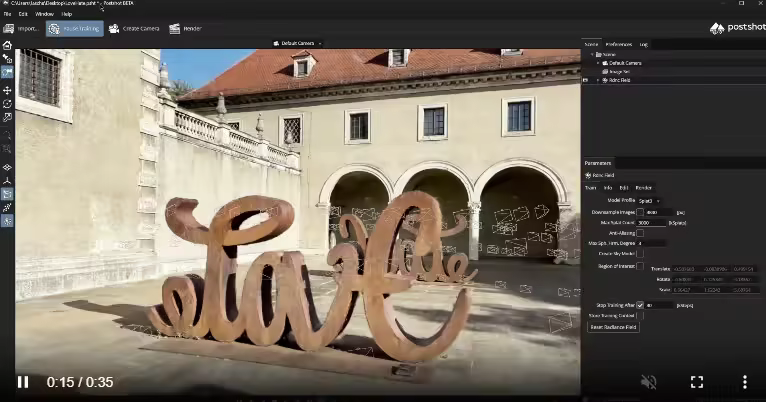766x402 pixels.
Task: Uncheck the Stop Training After checkbox
Action: pos(640,305)
